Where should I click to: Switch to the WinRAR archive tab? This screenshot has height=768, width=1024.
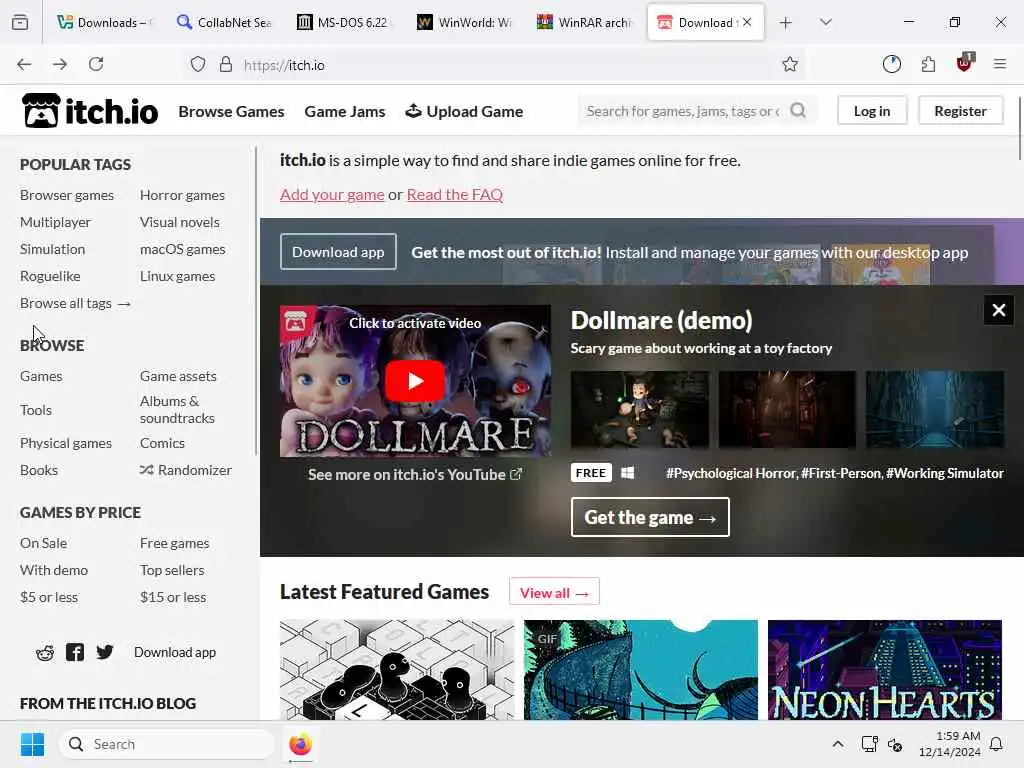[584, 22]
